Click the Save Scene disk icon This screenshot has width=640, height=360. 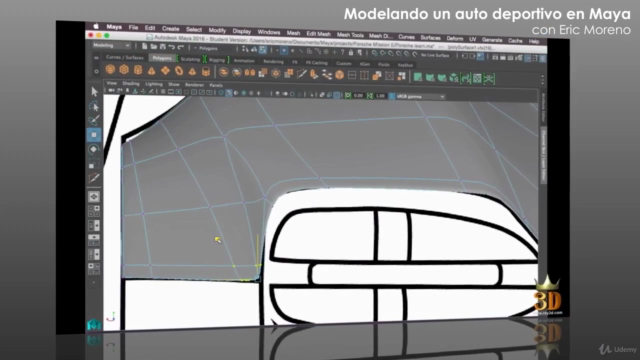pos(163,47)
